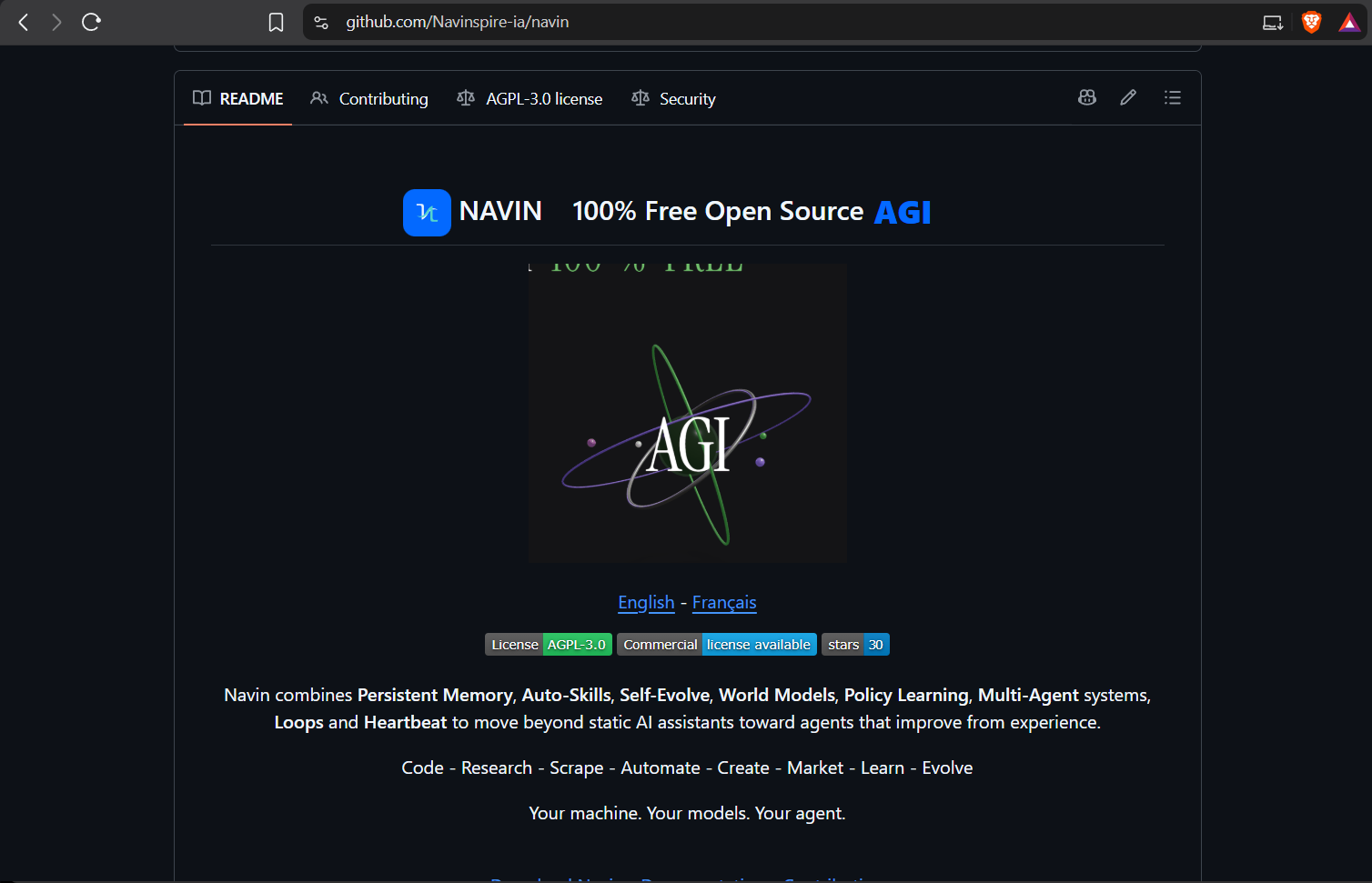Open the English link
Screen dimensions: 1372x883
tap(646, 602)
